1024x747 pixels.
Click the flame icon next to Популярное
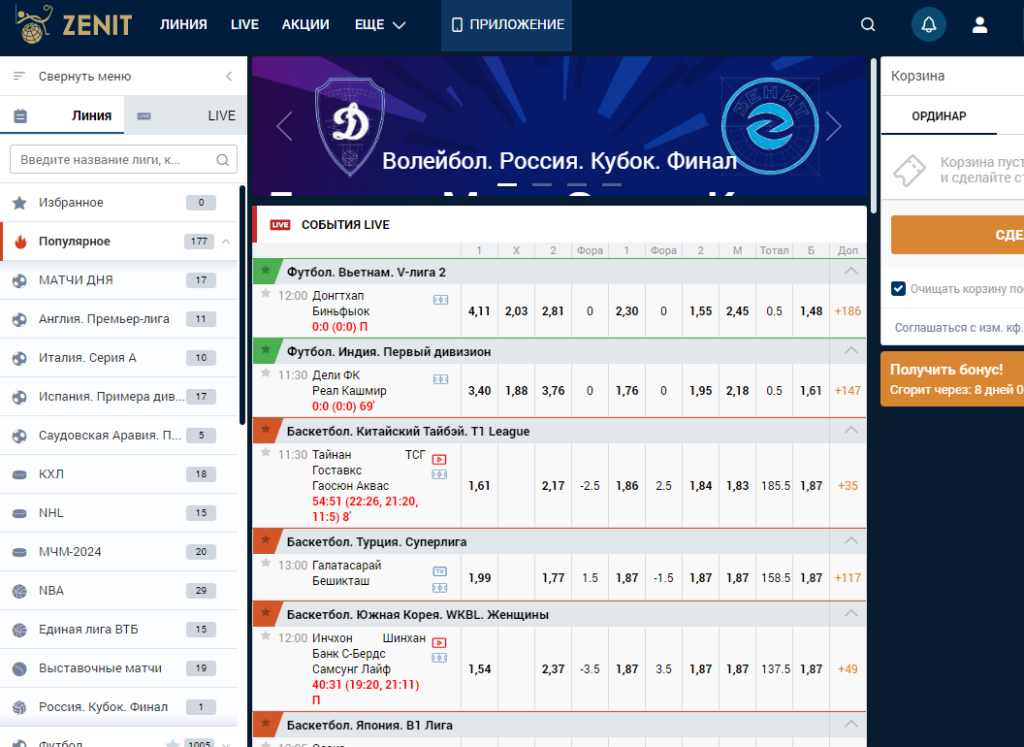[20, 242]
